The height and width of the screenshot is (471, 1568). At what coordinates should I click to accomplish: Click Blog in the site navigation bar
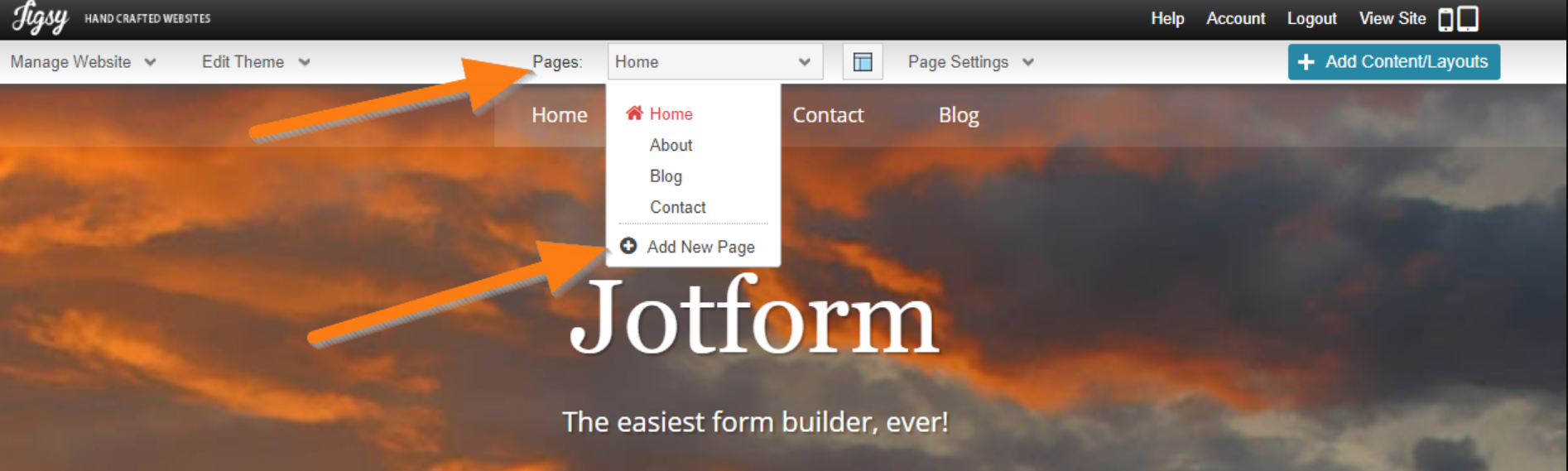(x=959, y=115)
